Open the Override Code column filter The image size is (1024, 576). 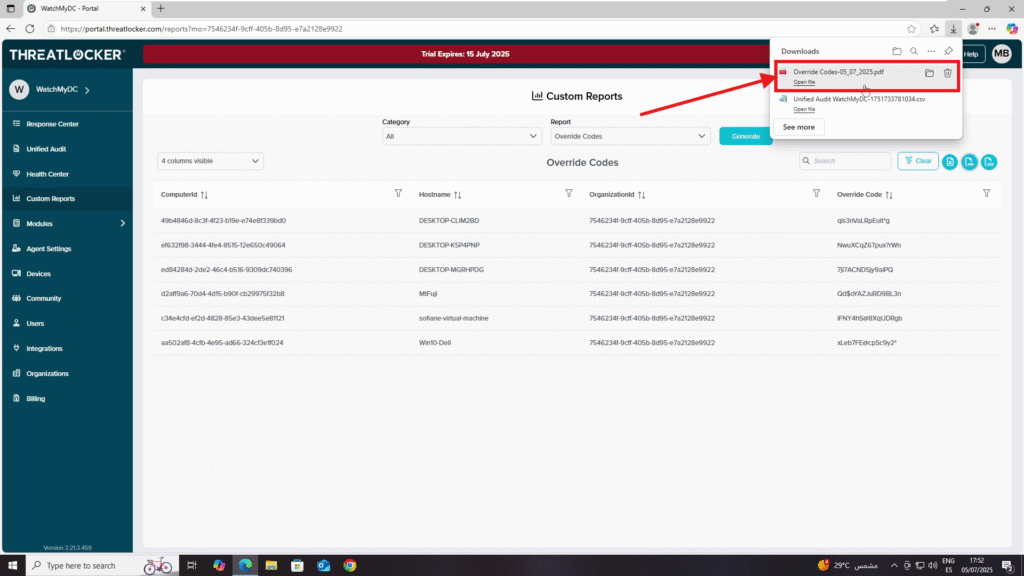pyautogui.click(x=986, y=193)
